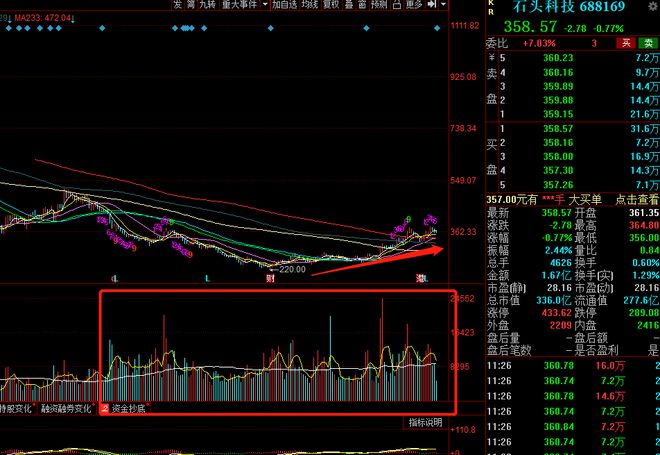Expand the dropdown arrow beside 重大事件
This screenshot has height=455, width=660.
click(265, 4)
